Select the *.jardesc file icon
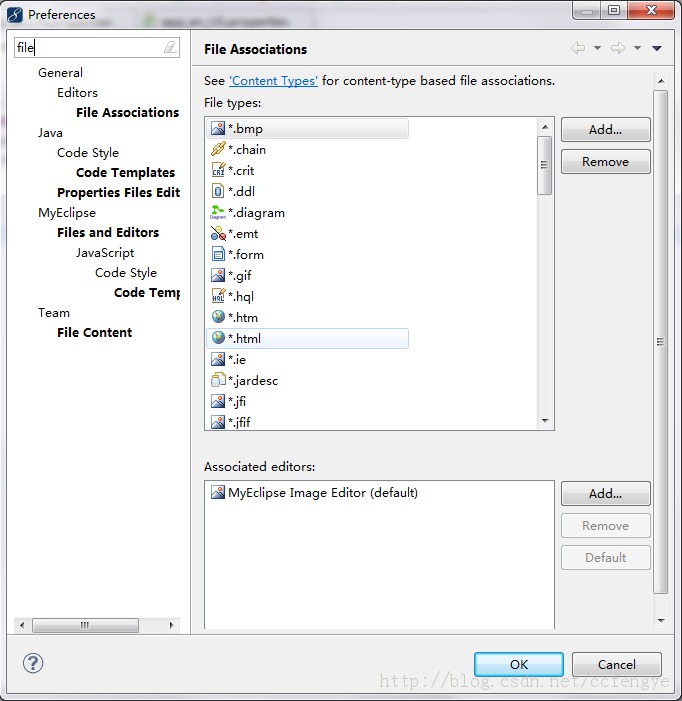The width and height of the screenshot is (682, 701). click(x=218, y=381)
